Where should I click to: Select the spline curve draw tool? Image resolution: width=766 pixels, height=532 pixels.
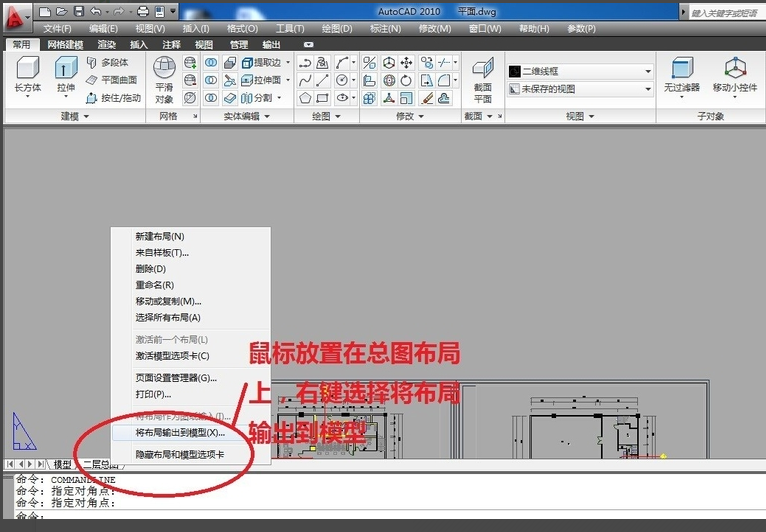(305, 80)
